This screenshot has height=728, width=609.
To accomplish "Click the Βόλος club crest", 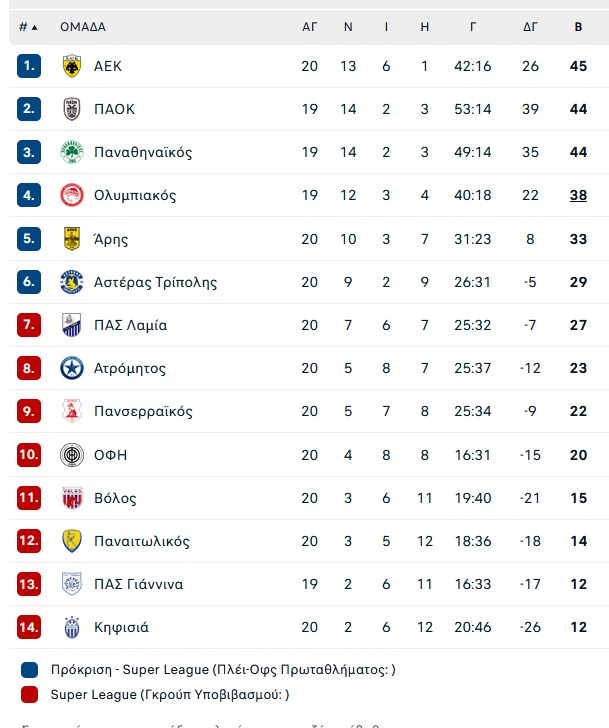I will tap(72, 498).
